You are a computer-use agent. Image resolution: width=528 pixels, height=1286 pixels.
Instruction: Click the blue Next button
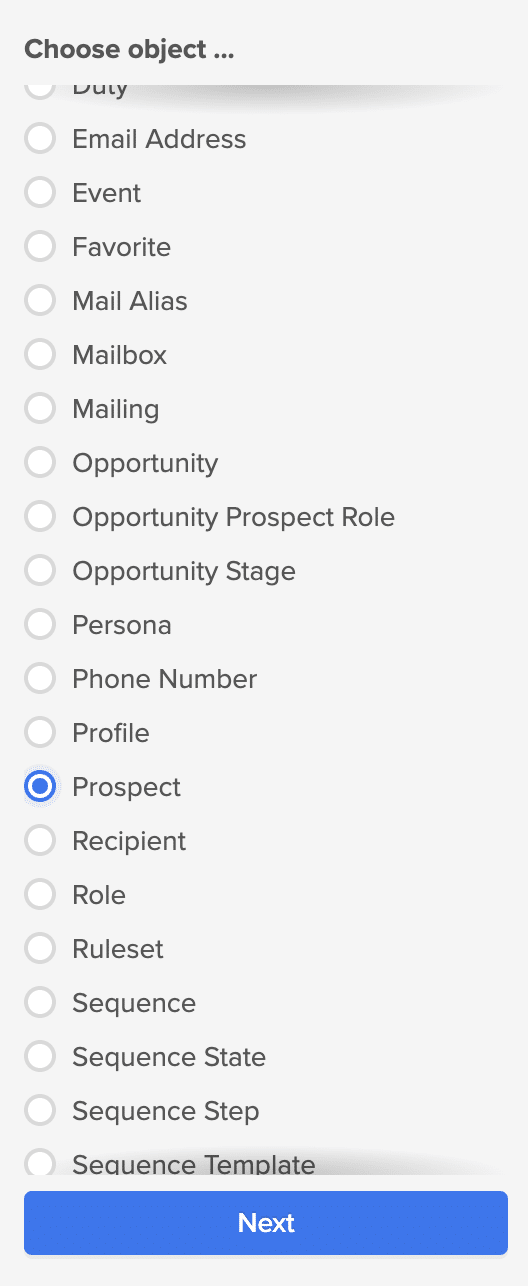266,1223
